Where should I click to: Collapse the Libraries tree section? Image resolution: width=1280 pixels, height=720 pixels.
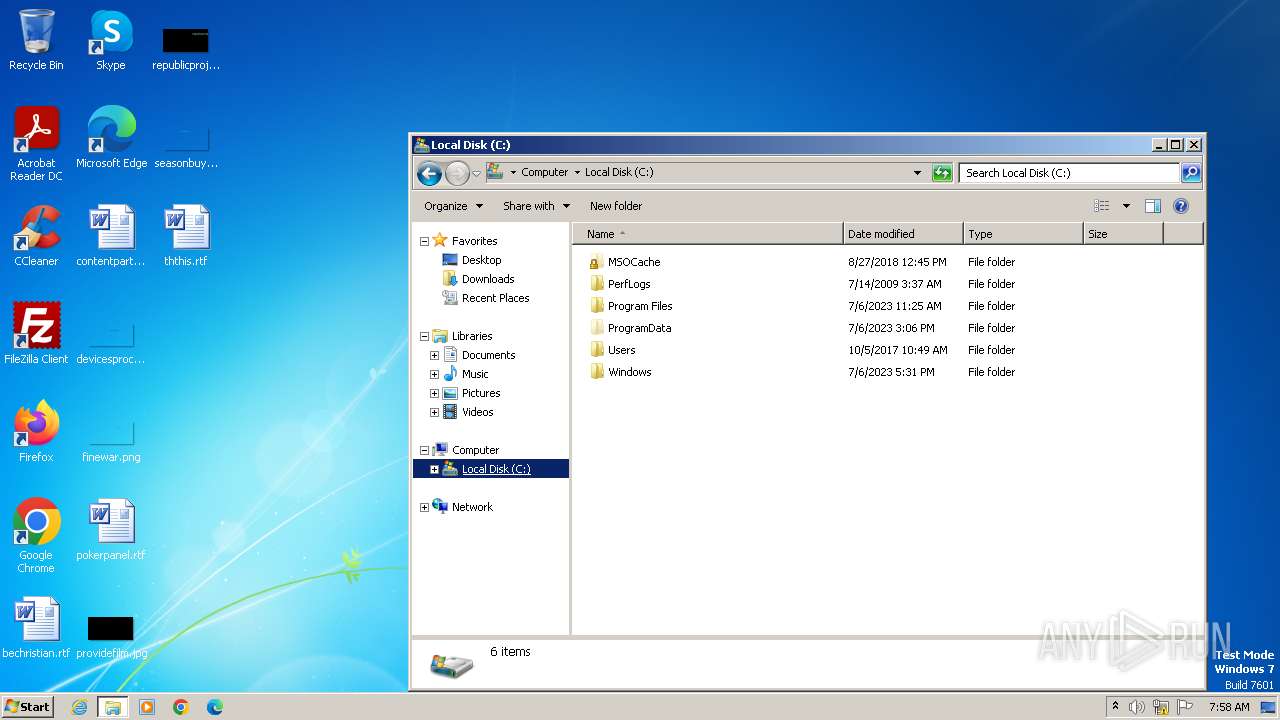[424, 336]
